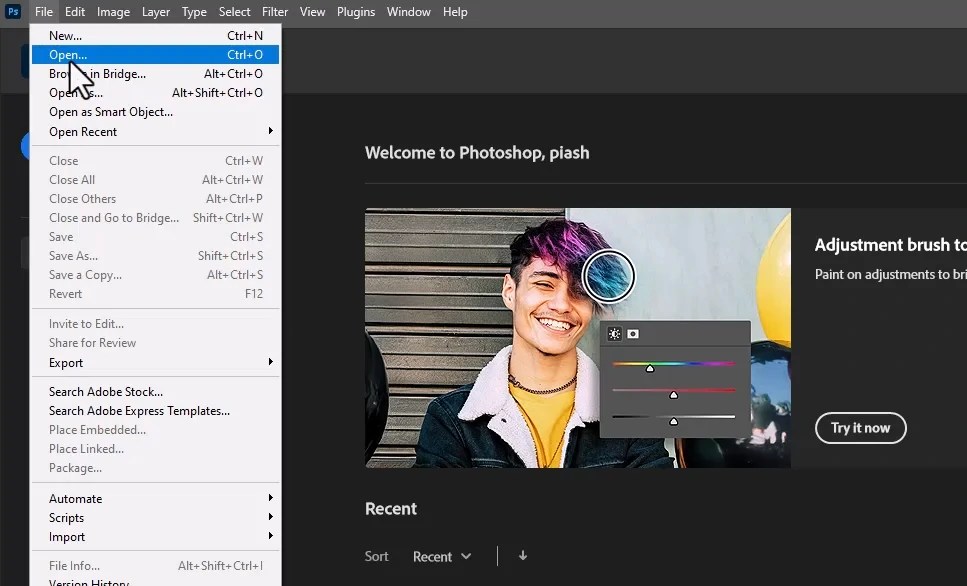The width and height of the screenshot is (967, 586).
Task: Open the Filter menu
Action: pos(275,11)
